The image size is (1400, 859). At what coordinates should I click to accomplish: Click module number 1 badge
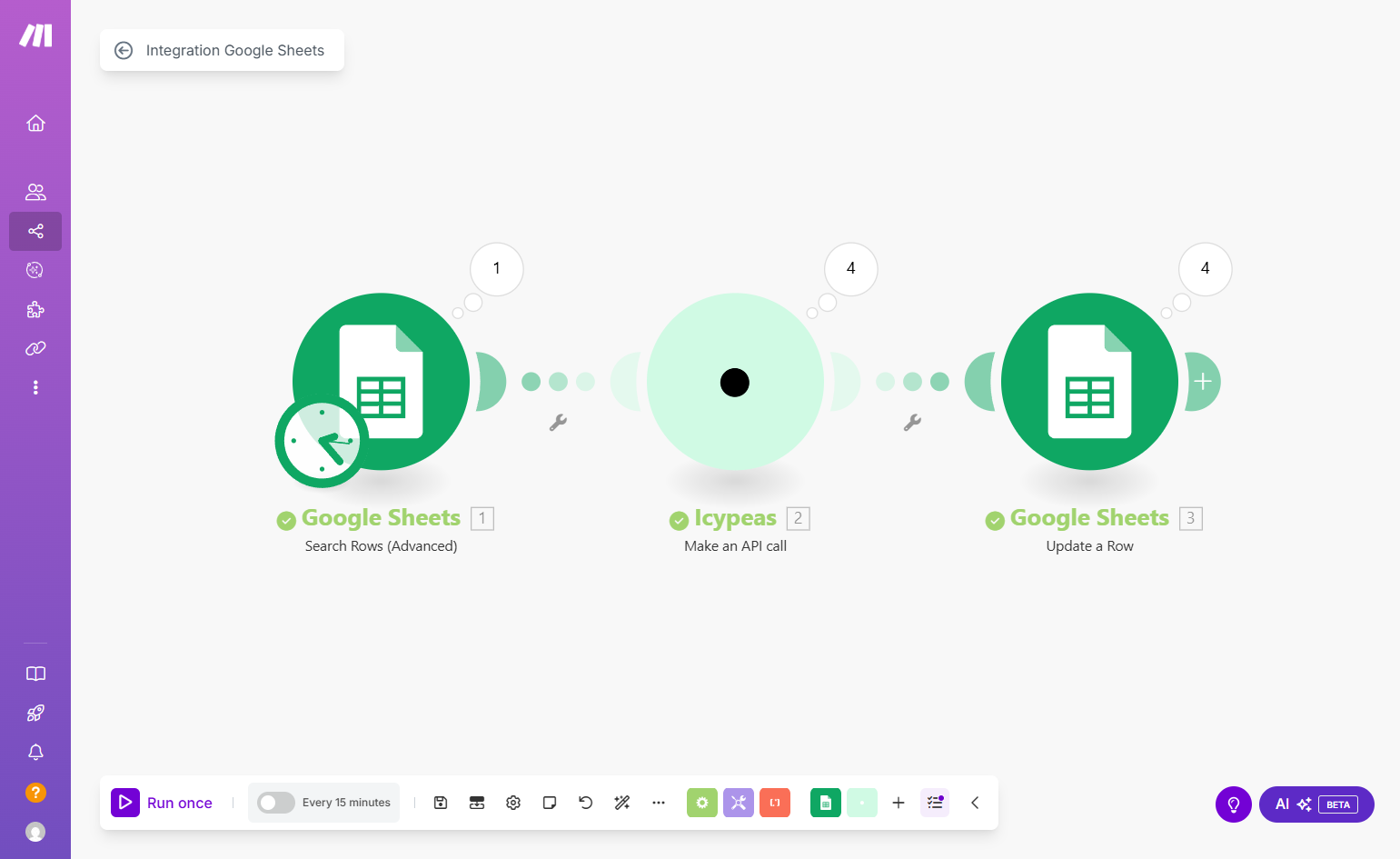pyautogui.click(x=482, y=518)
